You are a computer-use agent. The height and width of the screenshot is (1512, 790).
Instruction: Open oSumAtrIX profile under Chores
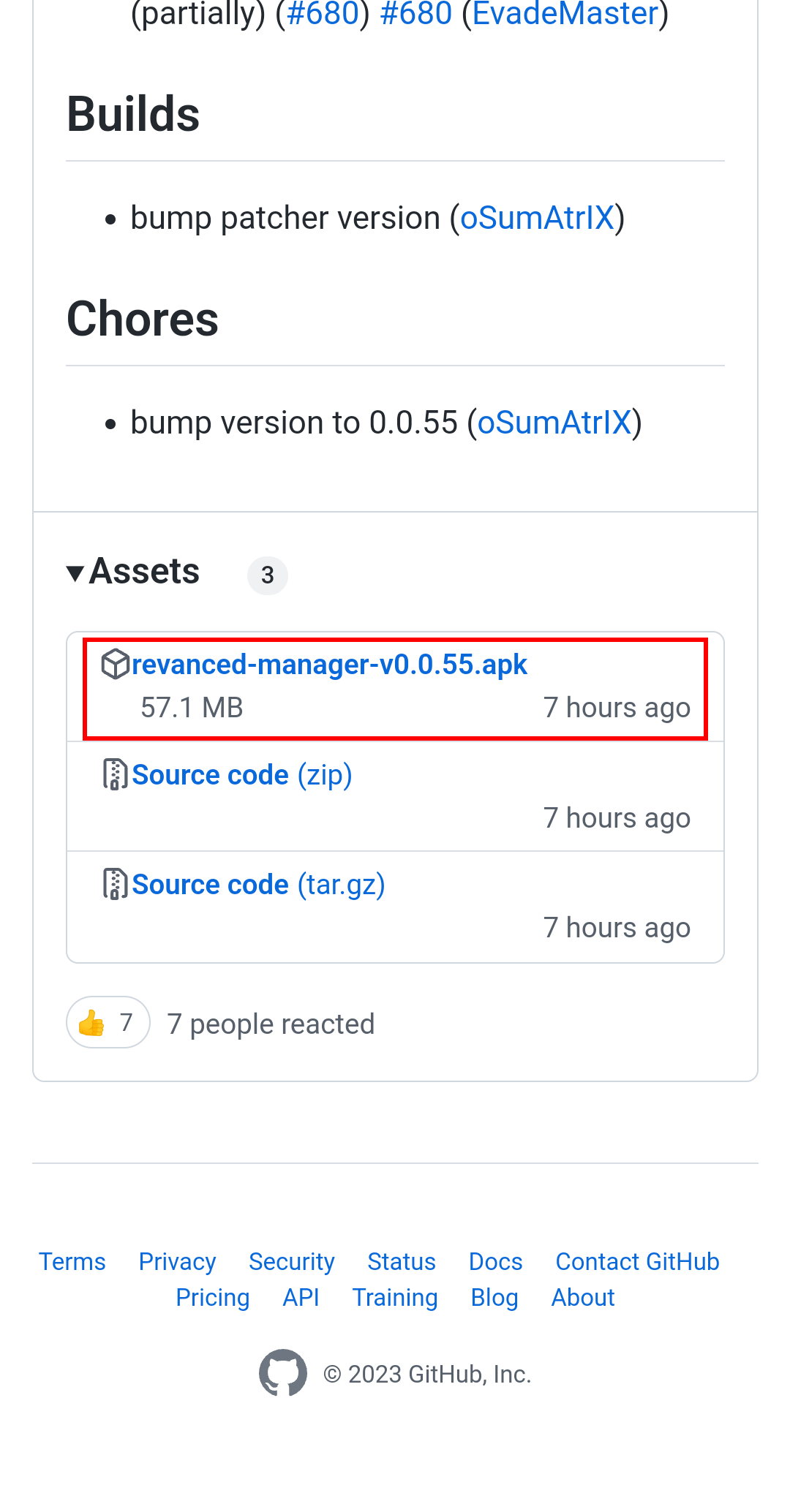[554, 423]
